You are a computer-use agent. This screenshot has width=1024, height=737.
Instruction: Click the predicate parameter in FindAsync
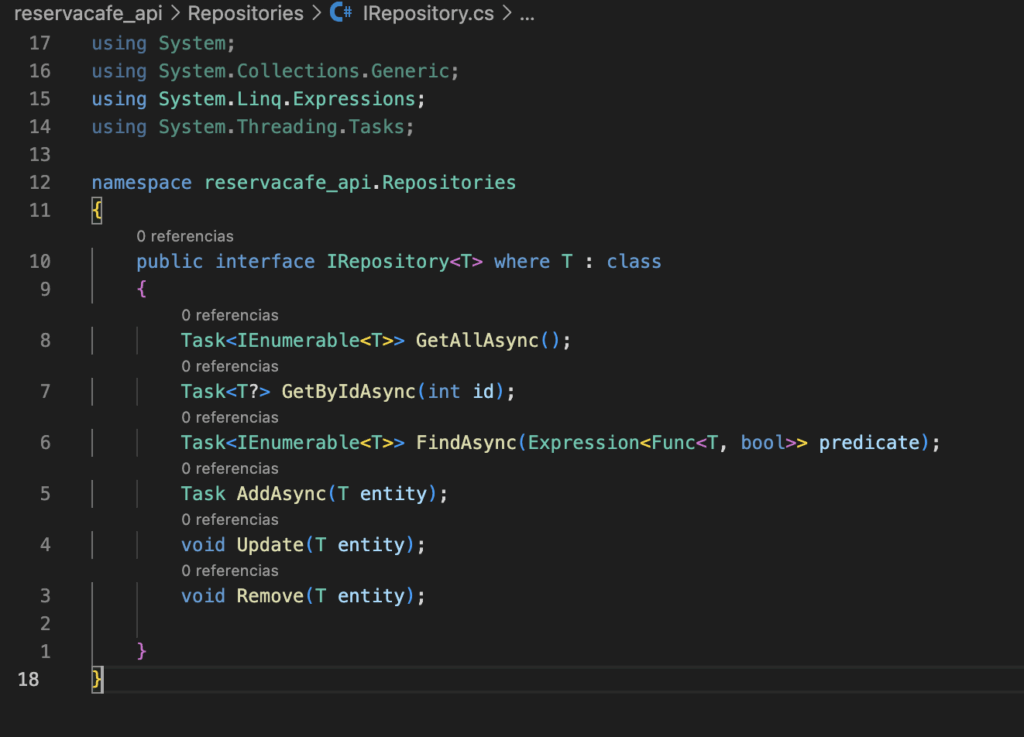868,443
